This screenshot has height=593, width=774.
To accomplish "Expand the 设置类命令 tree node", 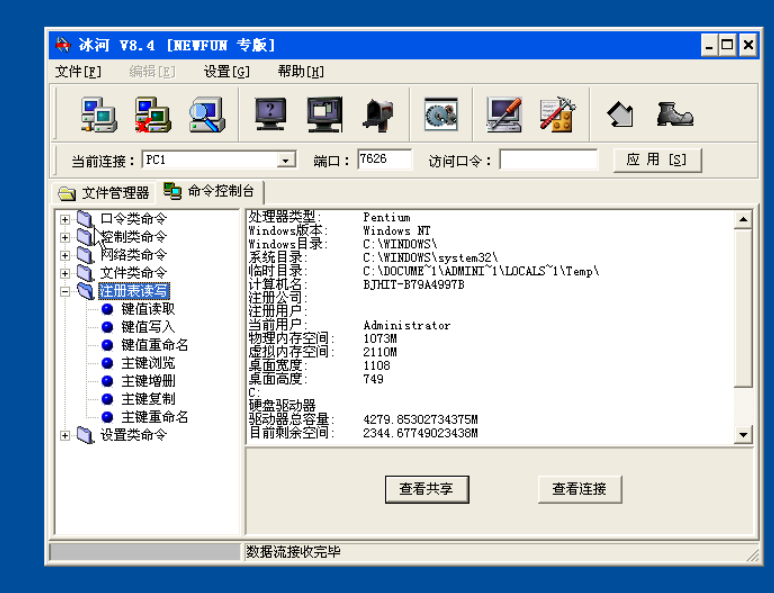I will (65, 435).
